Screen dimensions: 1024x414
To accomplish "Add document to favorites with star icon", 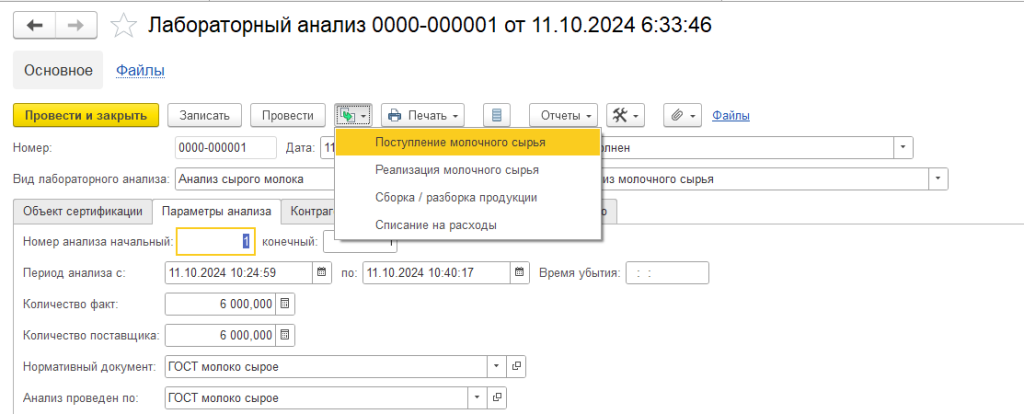I will tap(124, 26).
